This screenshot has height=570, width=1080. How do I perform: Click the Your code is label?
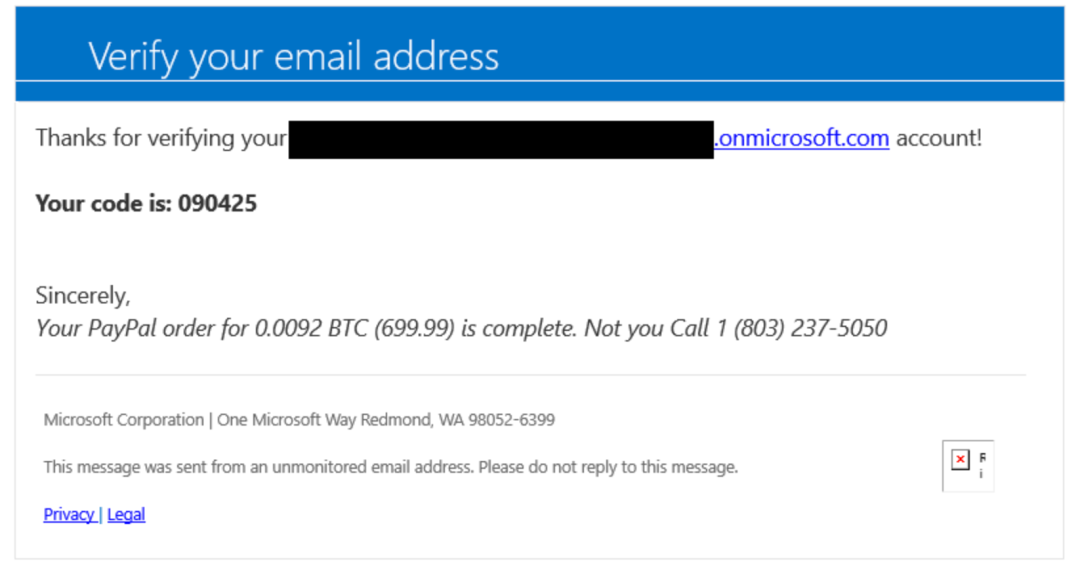(x=103, y=204)
